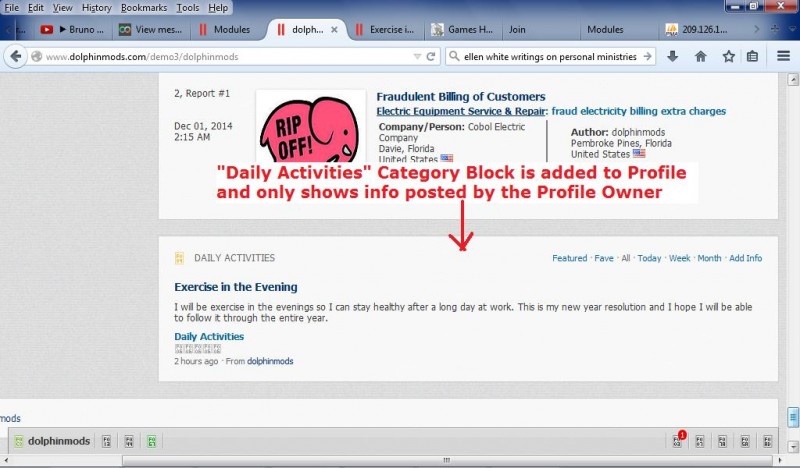The width and height of the screenshot is (800, 468).
Task: Open the Edit menu
Action: [36, 8]
